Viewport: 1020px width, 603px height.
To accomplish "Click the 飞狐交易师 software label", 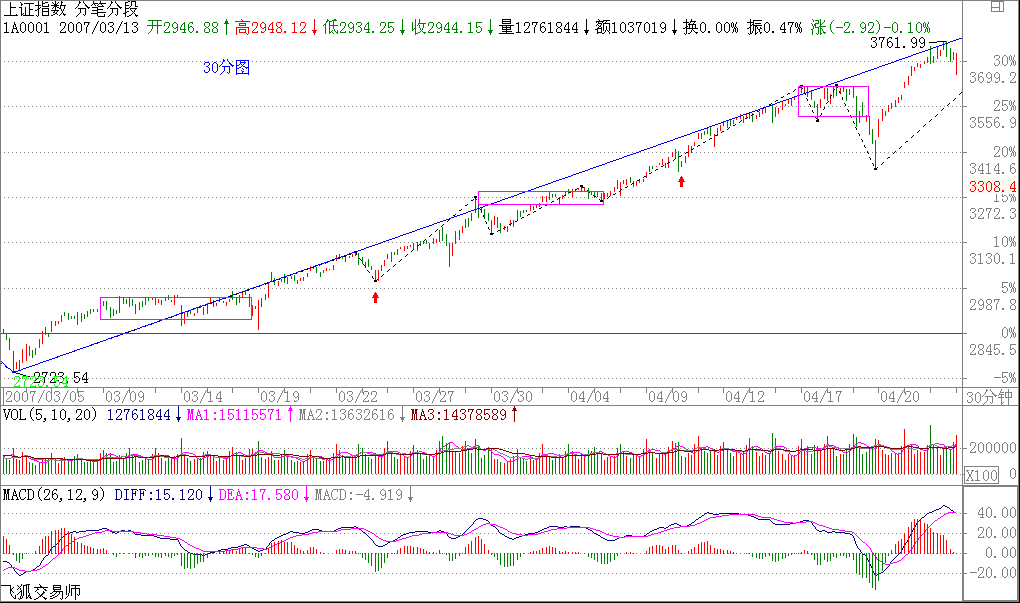I will pyautogui.click(x=40, y=593).
